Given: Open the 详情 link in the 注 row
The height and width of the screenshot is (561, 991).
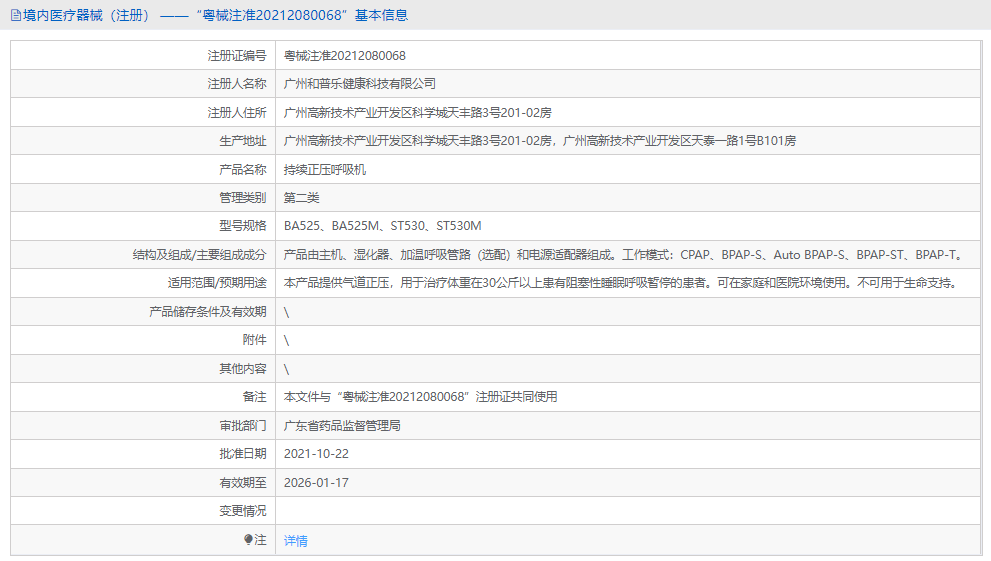Looking at the screenshot, I should click(295, 541).
